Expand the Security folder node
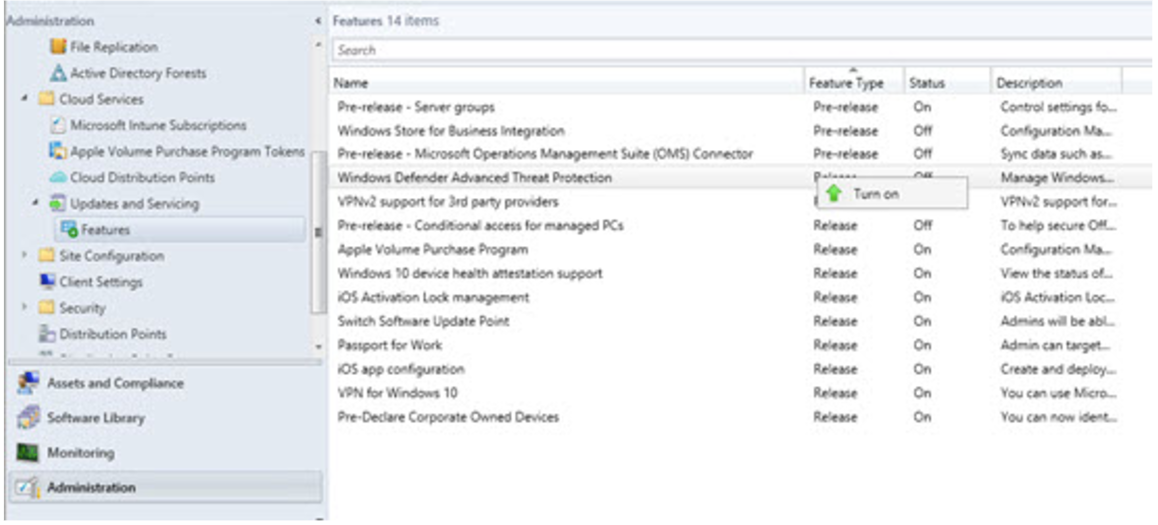Screen dimensions: 1158x525 (23, 308)
